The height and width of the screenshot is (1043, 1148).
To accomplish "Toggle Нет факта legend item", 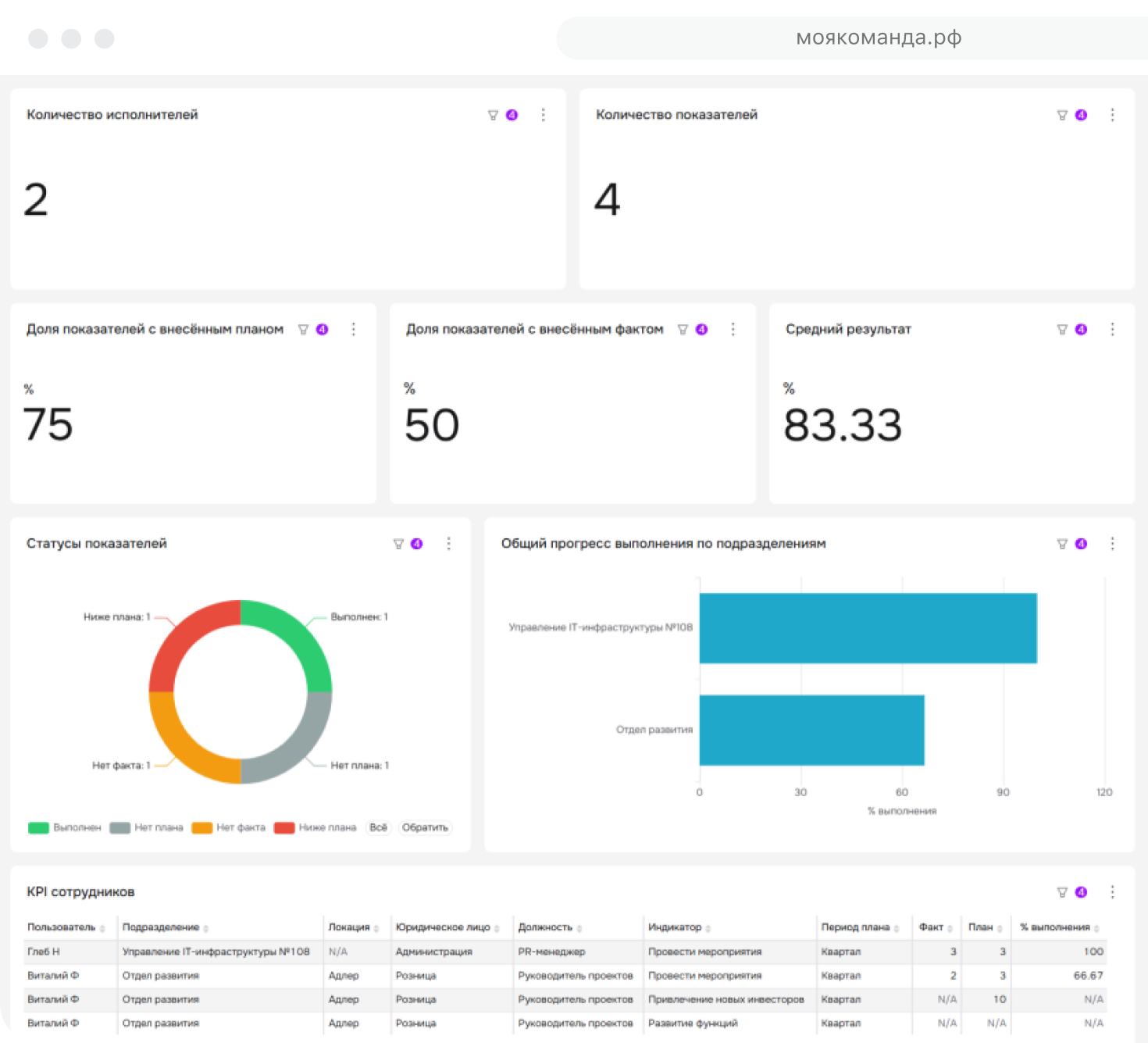I will pyautogui.click(x=229, y=827).
